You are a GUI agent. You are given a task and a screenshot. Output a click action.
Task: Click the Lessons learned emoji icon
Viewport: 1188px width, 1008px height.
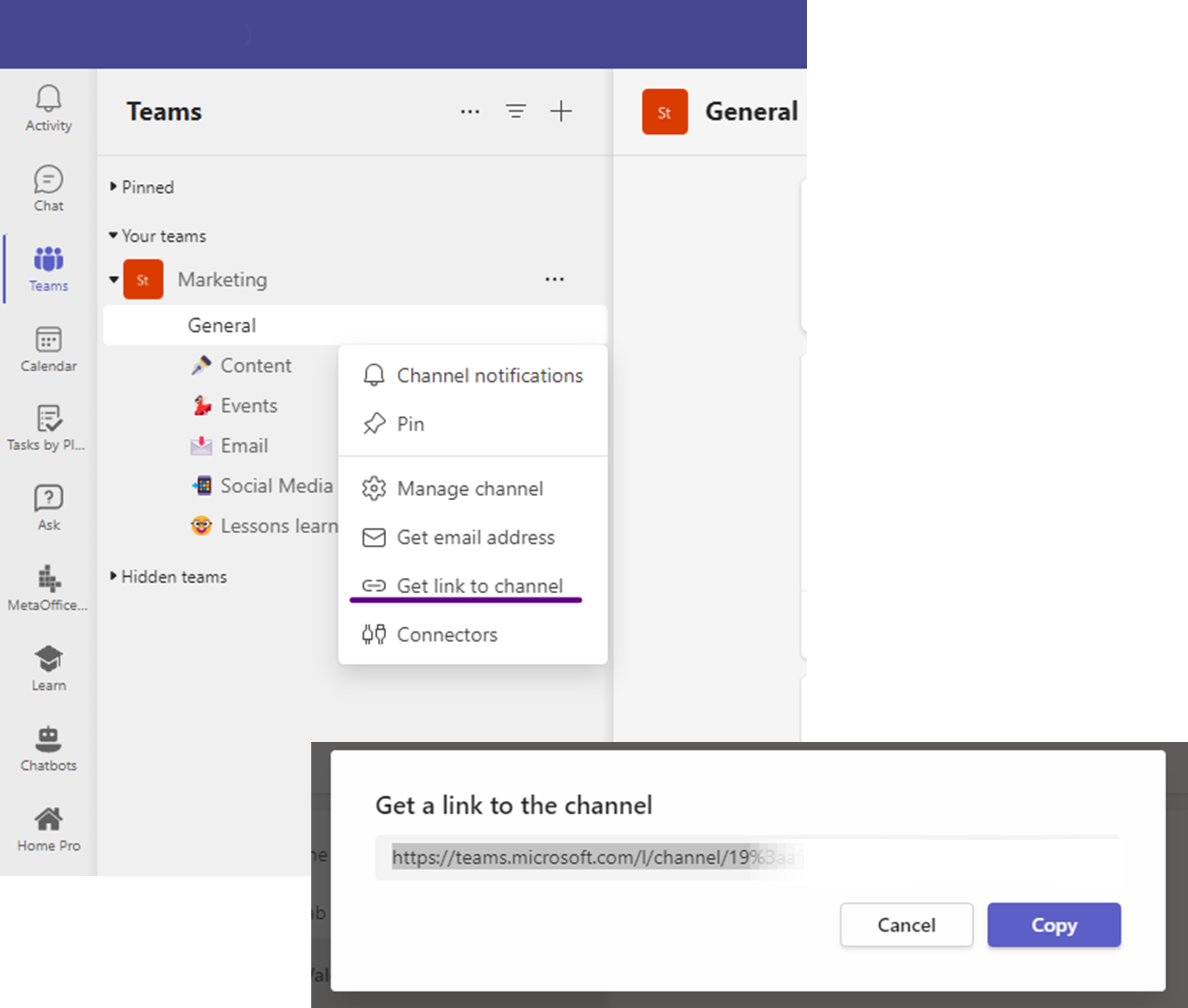coord(201,525)
